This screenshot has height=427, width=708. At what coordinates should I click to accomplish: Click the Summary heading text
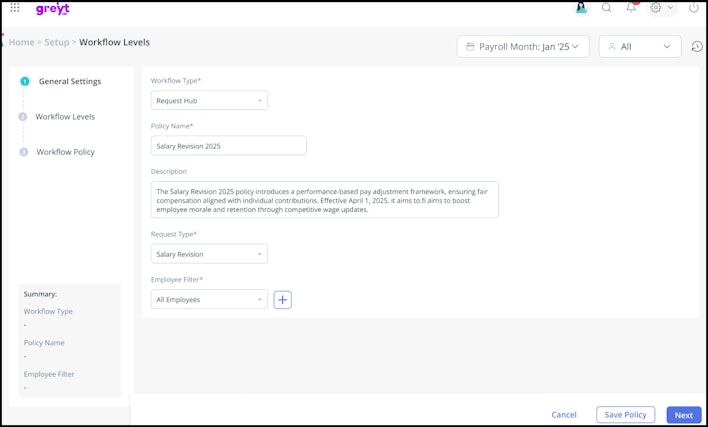40,294
